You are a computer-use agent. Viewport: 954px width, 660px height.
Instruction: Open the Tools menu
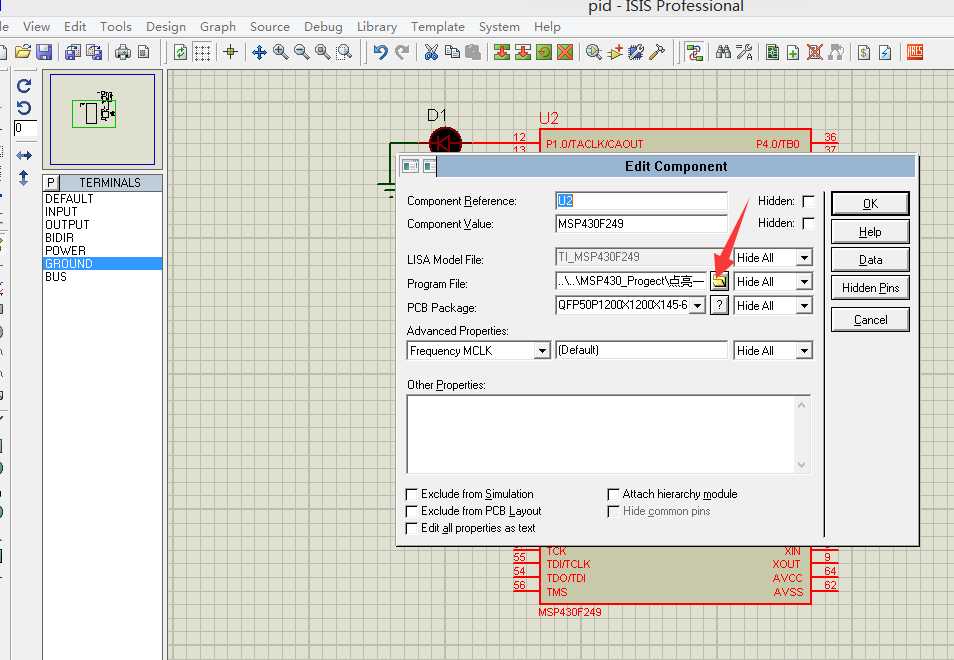(116, 27)
